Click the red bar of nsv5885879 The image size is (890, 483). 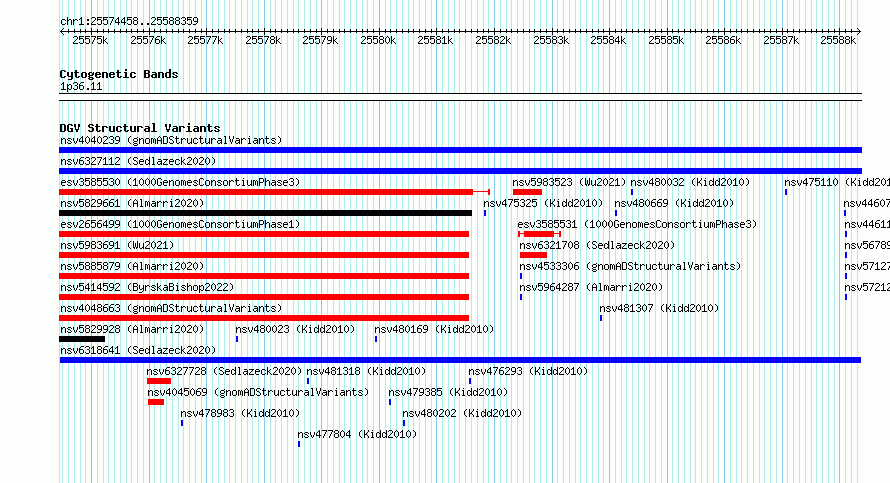pyautogui.click(x=264, y=276)
